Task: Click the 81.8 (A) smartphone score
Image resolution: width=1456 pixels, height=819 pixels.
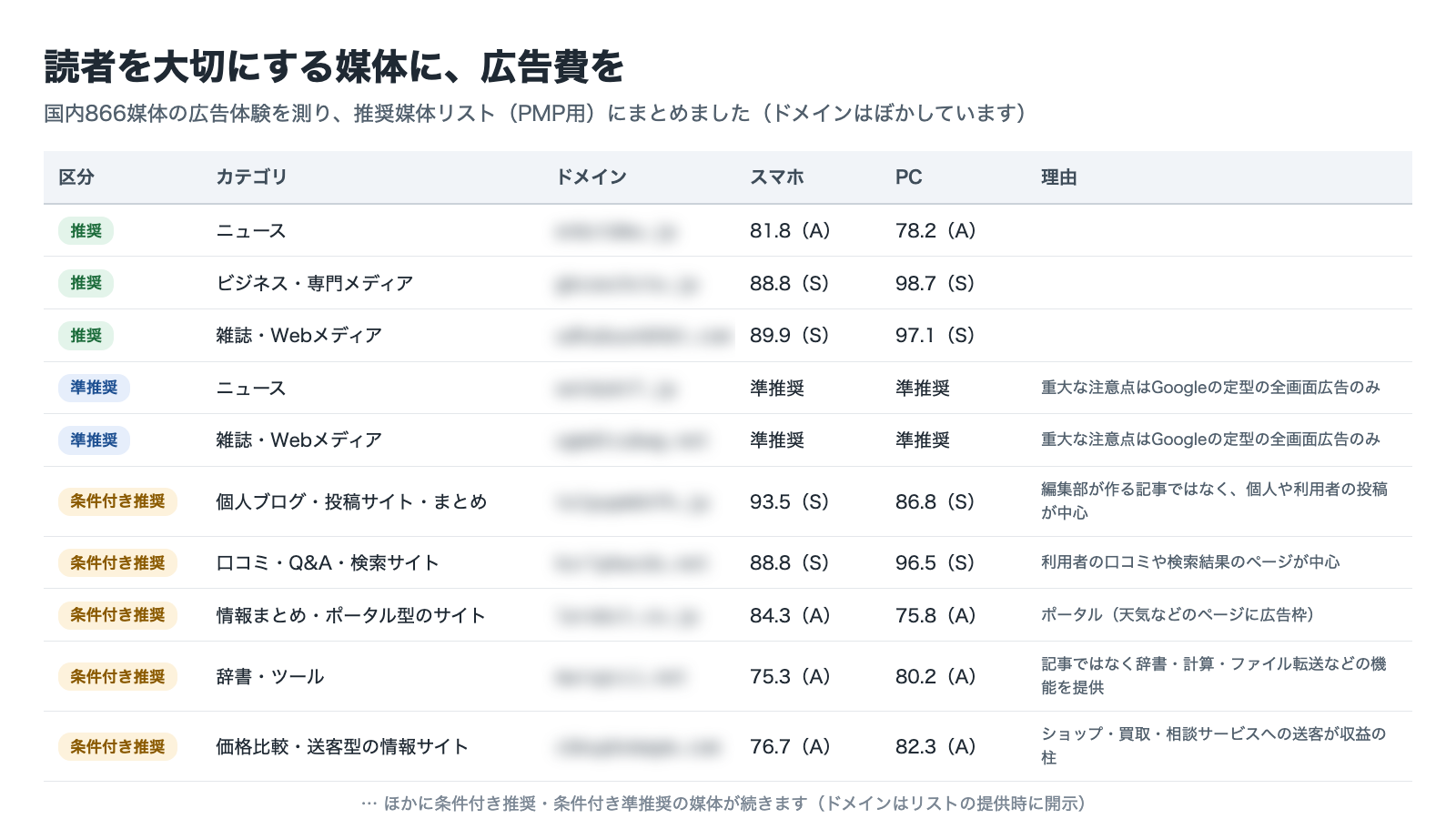Action: (x=790, y=231)
